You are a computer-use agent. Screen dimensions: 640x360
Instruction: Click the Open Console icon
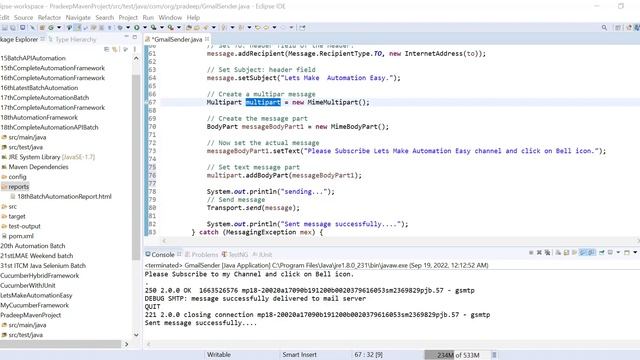[x=627, y=253]
